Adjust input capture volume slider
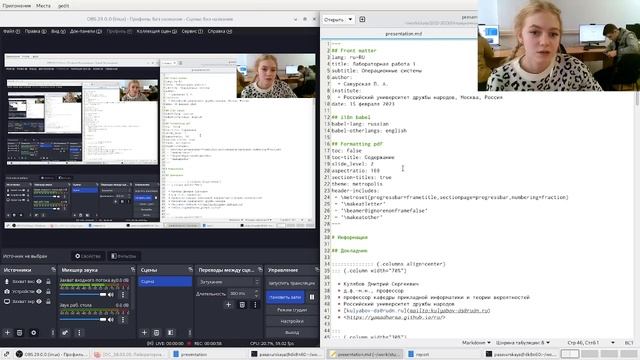The width and height of the screenshot is (640, 360). click(x=83, y=295)
